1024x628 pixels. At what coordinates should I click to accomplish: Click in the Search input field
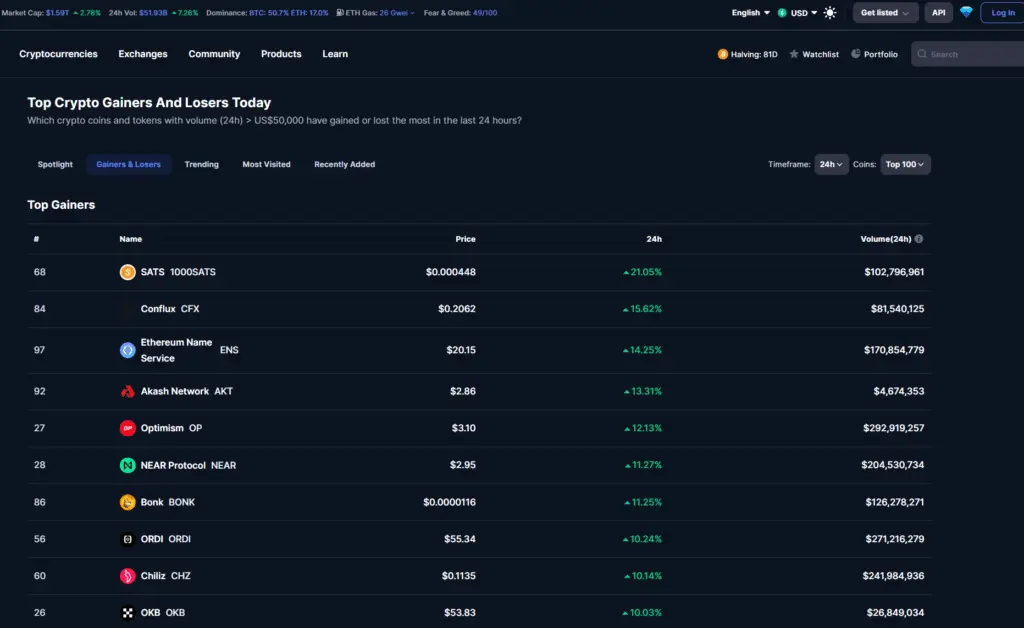tap(968, 54)
